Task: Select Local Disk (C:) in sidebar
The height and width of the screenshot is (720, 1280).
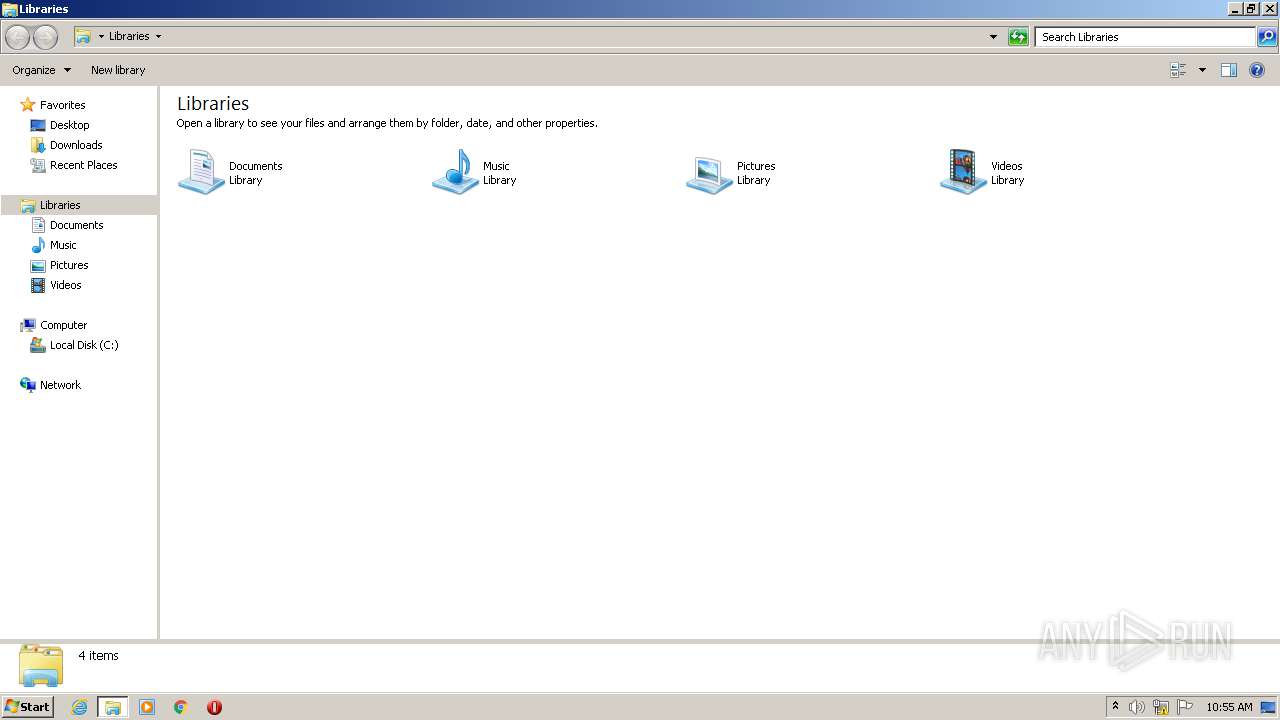Action: [84, 345]
